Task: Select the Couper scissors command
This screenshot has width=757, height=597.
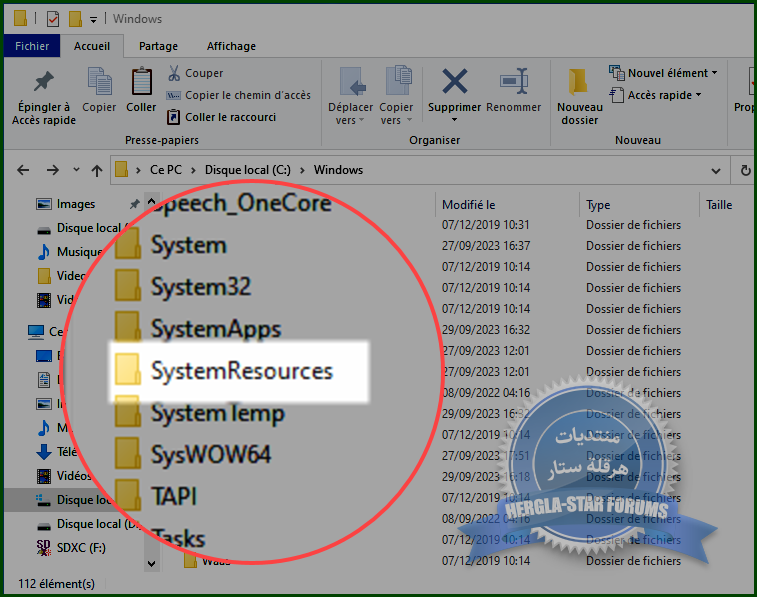Action: click(x=195, y=73)
